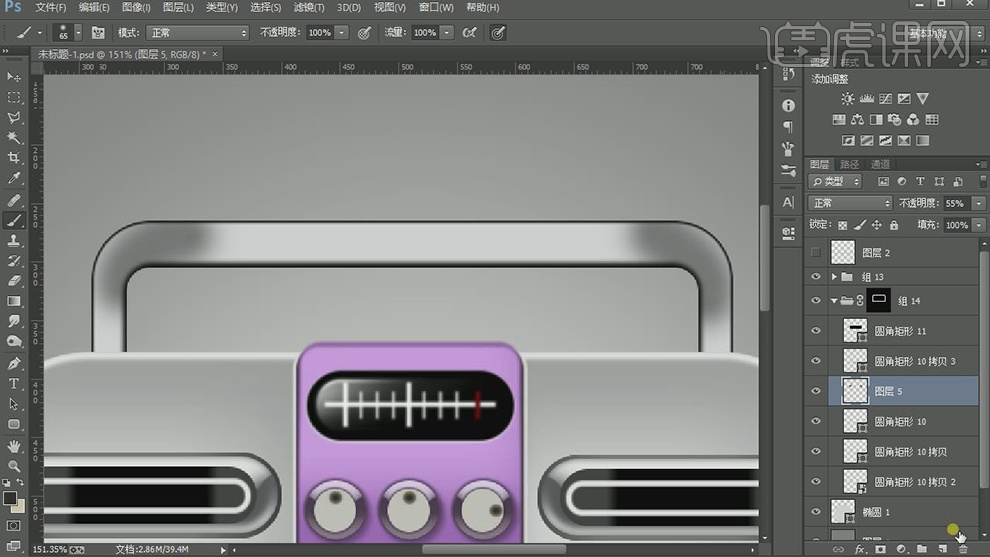Collapse the 组 14 group
990x557 pixels.
point(834,301)
